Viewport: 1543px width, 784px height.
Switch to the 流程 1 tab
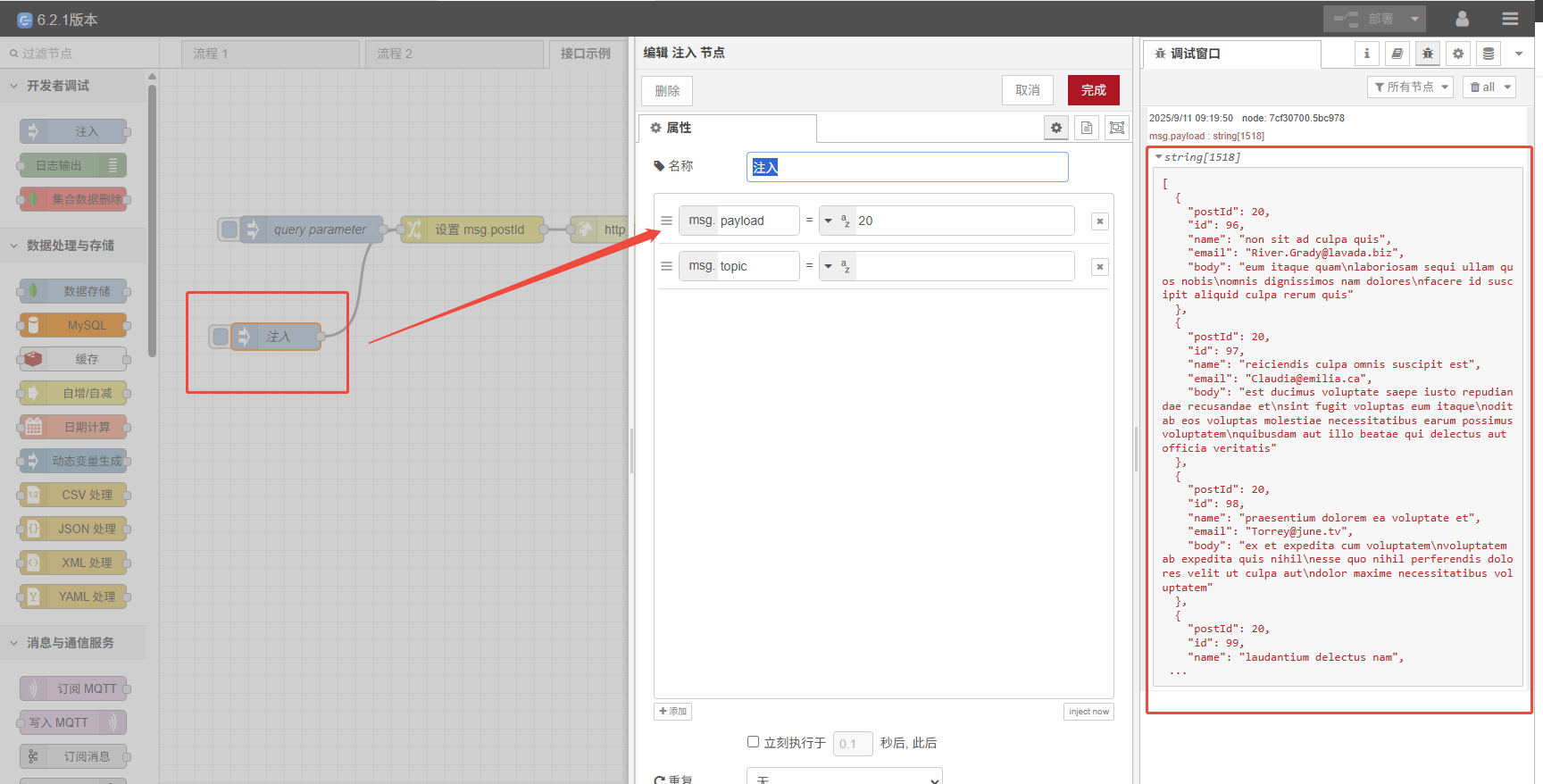coord(271,54)
